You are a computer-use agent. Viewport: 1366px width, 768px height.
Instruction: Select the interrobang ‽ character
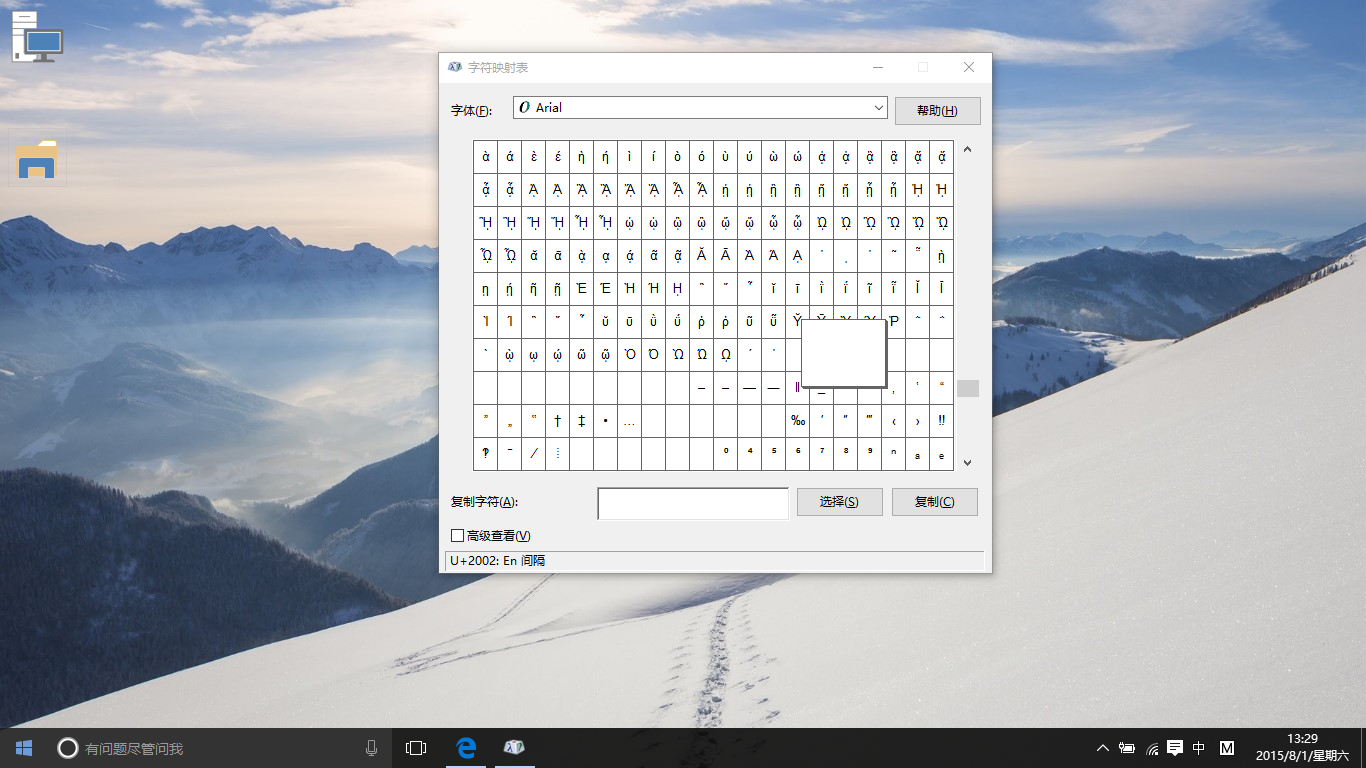(486, 454)
